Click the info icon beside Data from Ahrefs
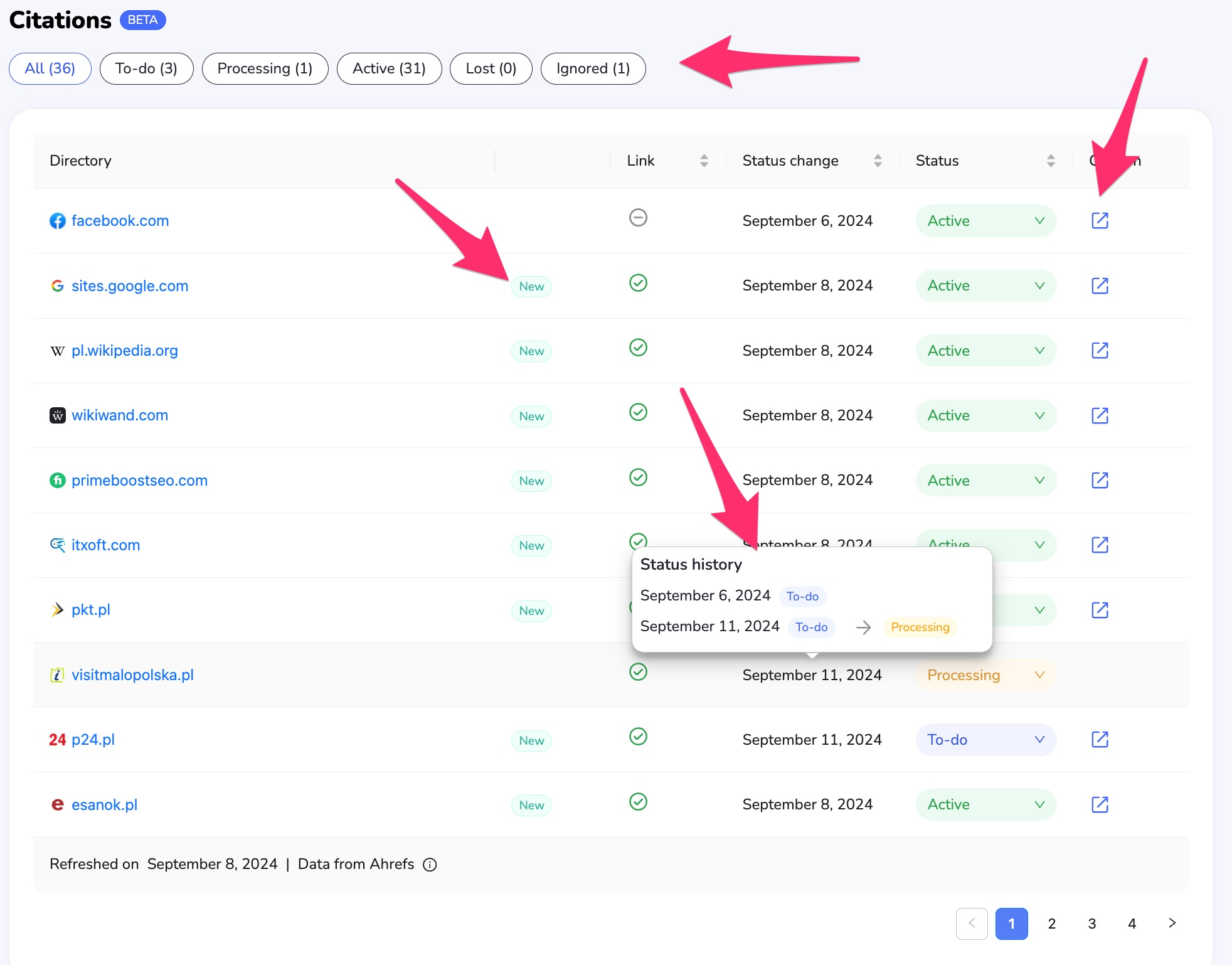Image resolution: width=1232 pixels, height=965 pixels. tap(430, 865)
